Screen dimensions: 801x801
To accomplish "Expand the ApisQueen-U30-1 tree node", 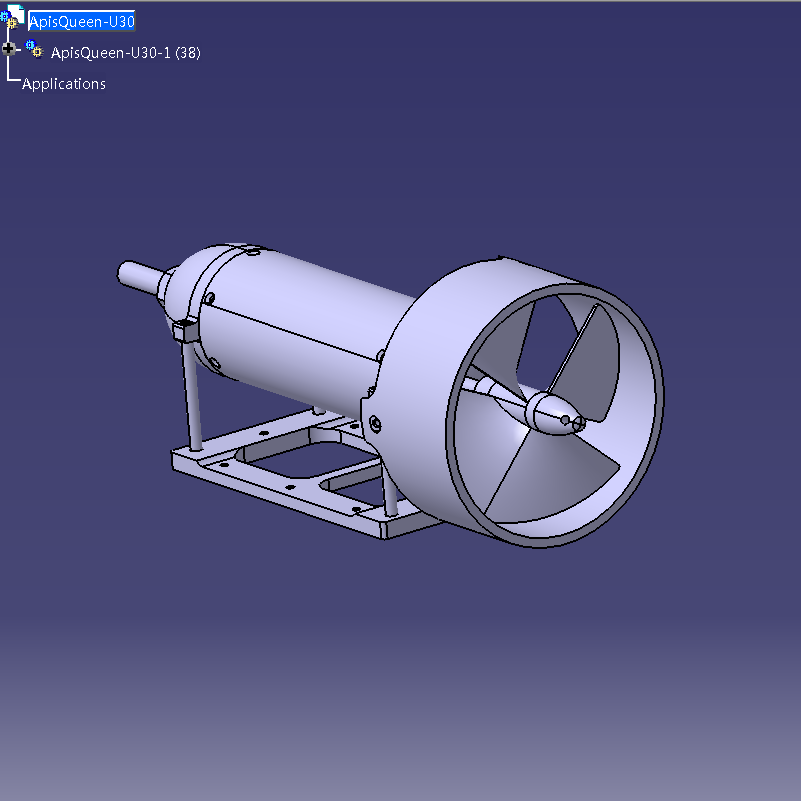I will [9, 48].
